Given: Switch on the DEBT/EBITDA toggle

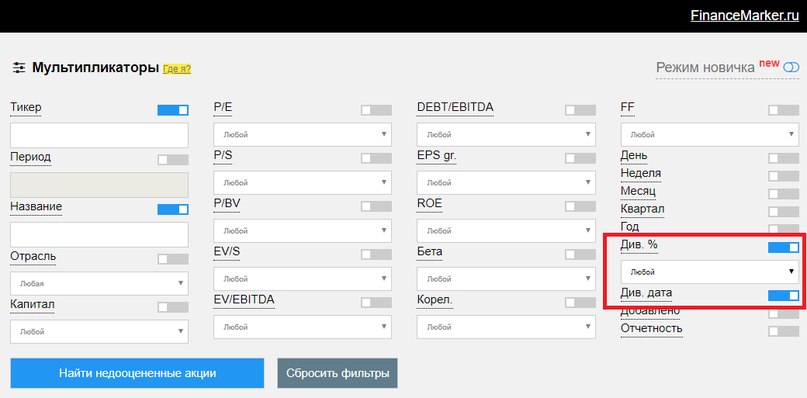Looking at the screenshot, I should pyautogui.click(x=580, y=110).
